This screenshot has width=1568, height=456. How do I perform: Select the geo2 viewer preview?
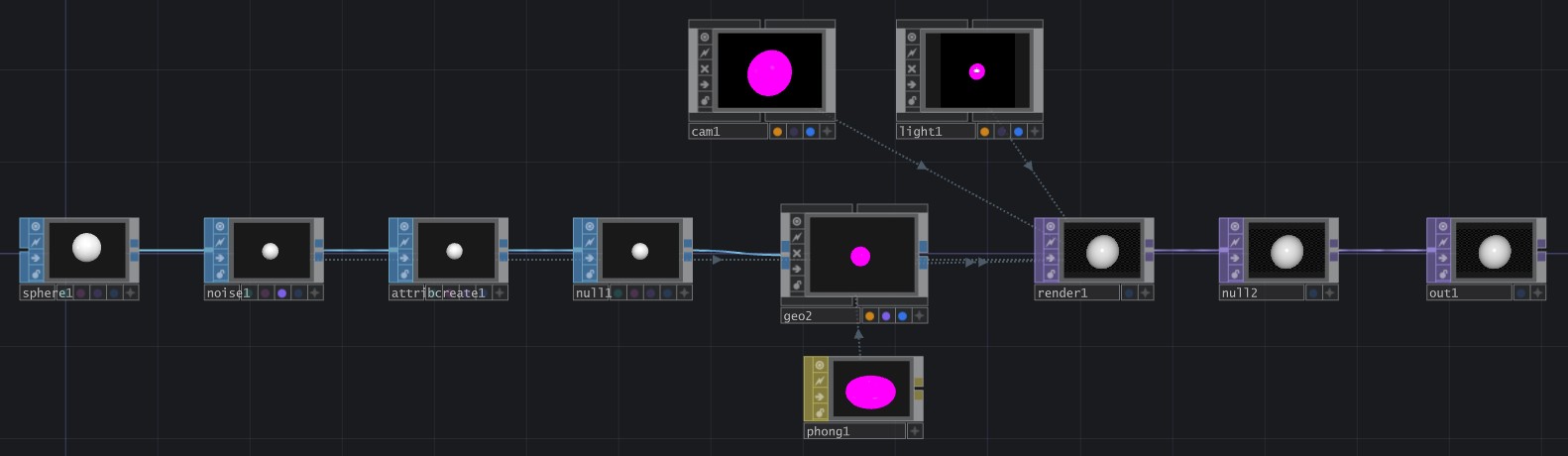pyautogui.click(x=862, y=256)
